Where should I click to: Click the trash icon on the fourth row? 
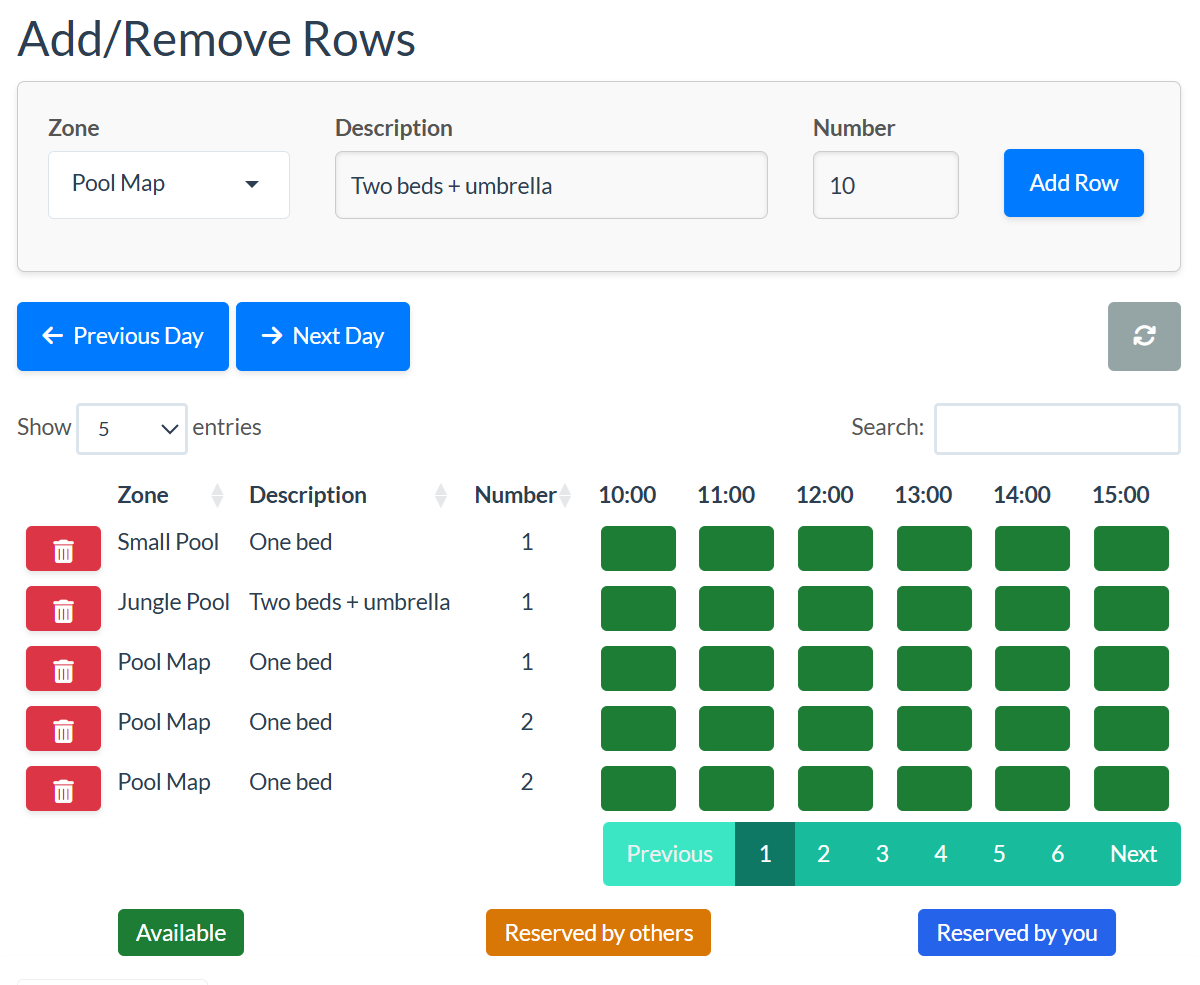click(x=63, y=728)
